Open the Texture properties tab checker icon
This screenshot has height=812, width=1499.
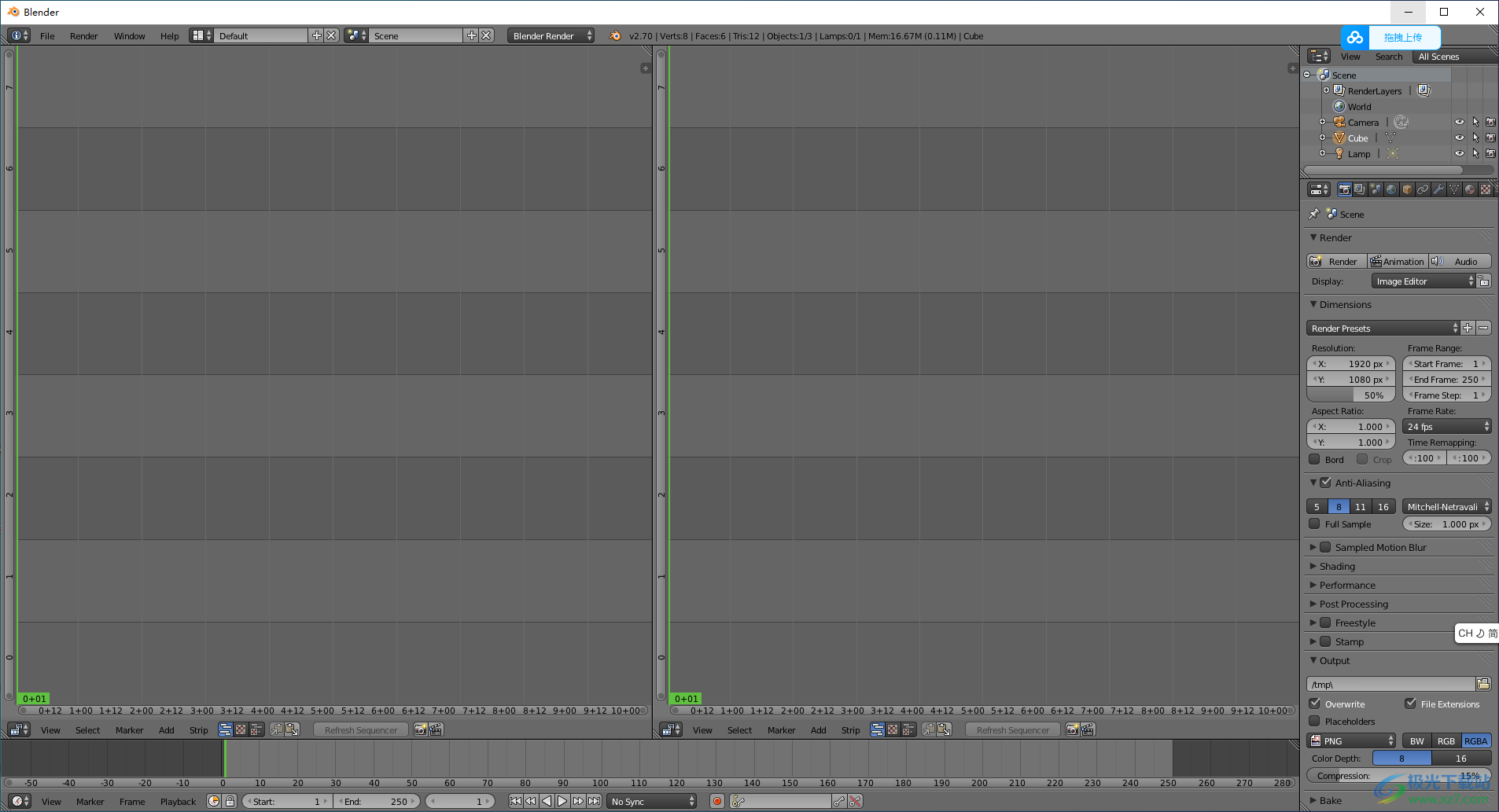1486,189
